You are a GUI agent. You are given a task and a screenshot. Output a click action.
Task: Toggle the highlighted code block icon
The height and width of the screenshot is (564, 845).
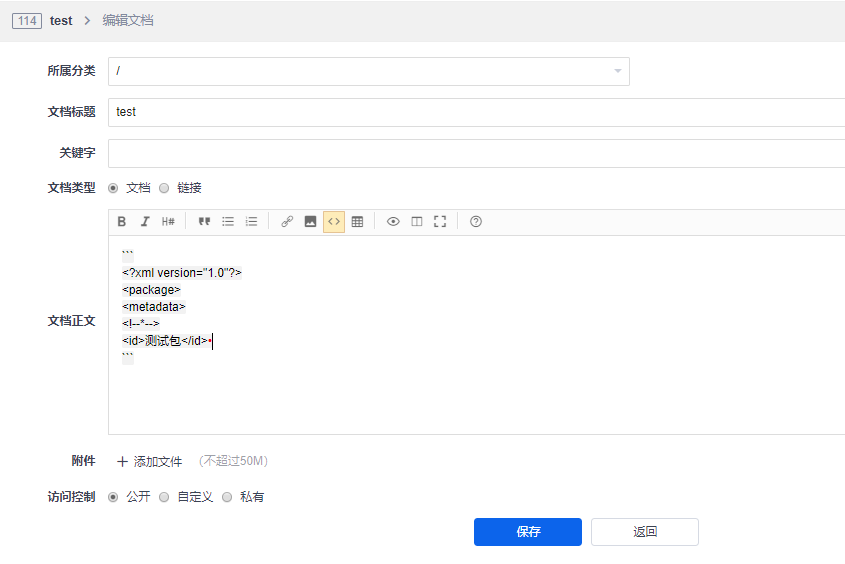(x=334, y=221)
